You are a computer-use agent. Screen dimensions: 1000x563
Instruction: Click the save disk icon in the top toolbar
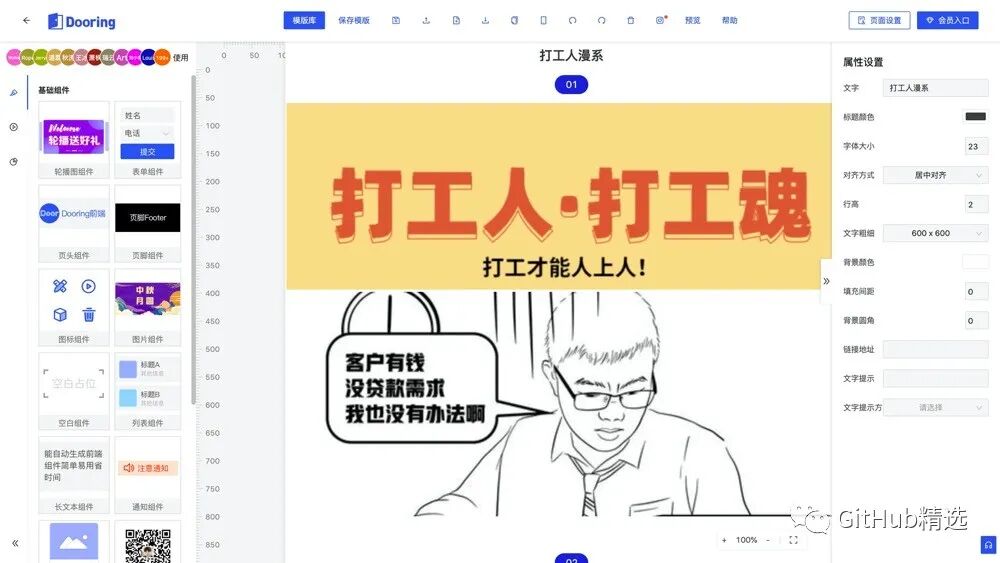396,20
